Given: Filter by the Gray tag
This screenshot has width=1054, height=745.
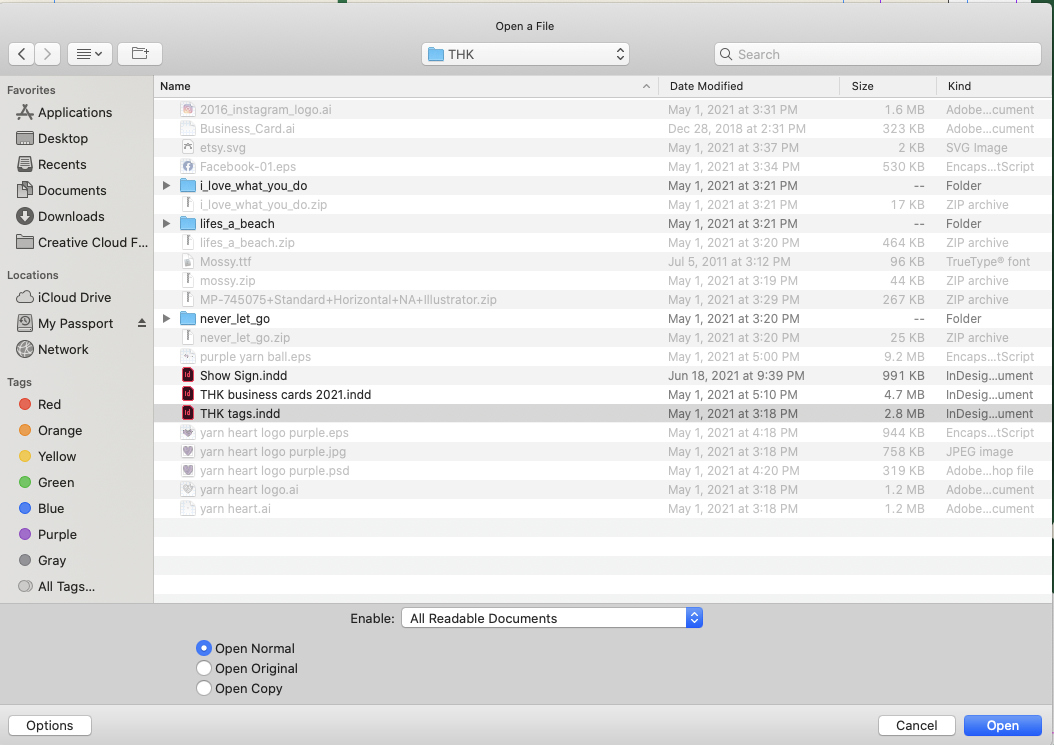Looking at the screenshot, I should coord(42,561).
